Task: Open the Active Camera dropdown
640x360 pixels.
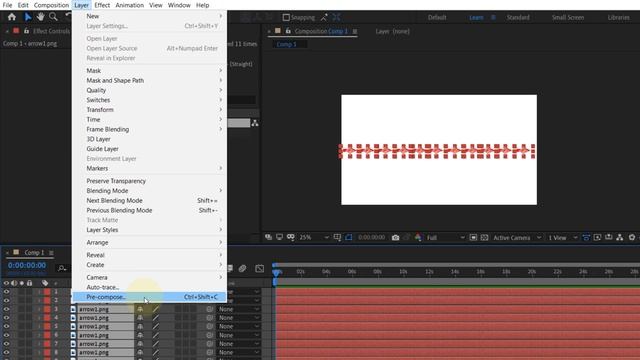Action: point(517,238)
